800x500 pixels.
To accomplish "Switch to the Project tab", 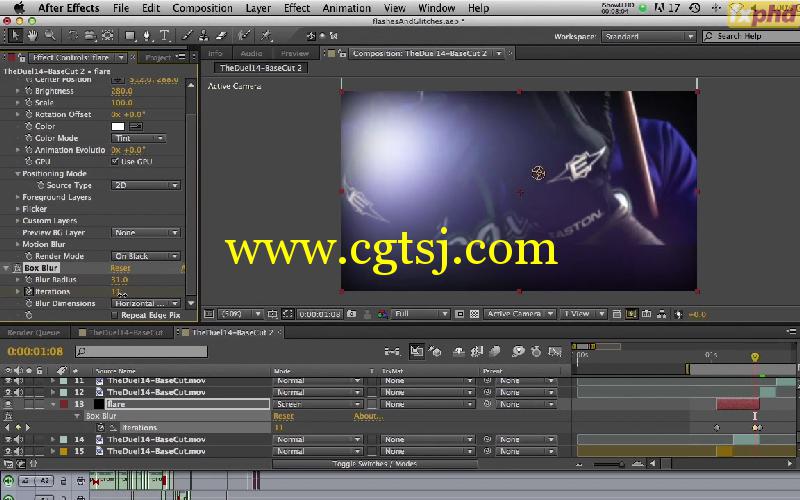I will click(x=158, y=58).
